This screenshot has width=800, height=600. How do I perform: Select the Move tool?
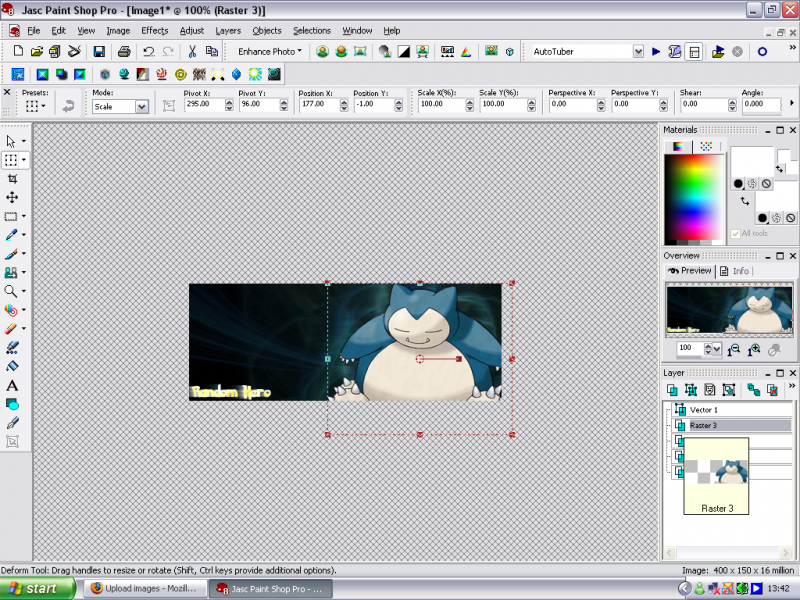coord(12,197)
